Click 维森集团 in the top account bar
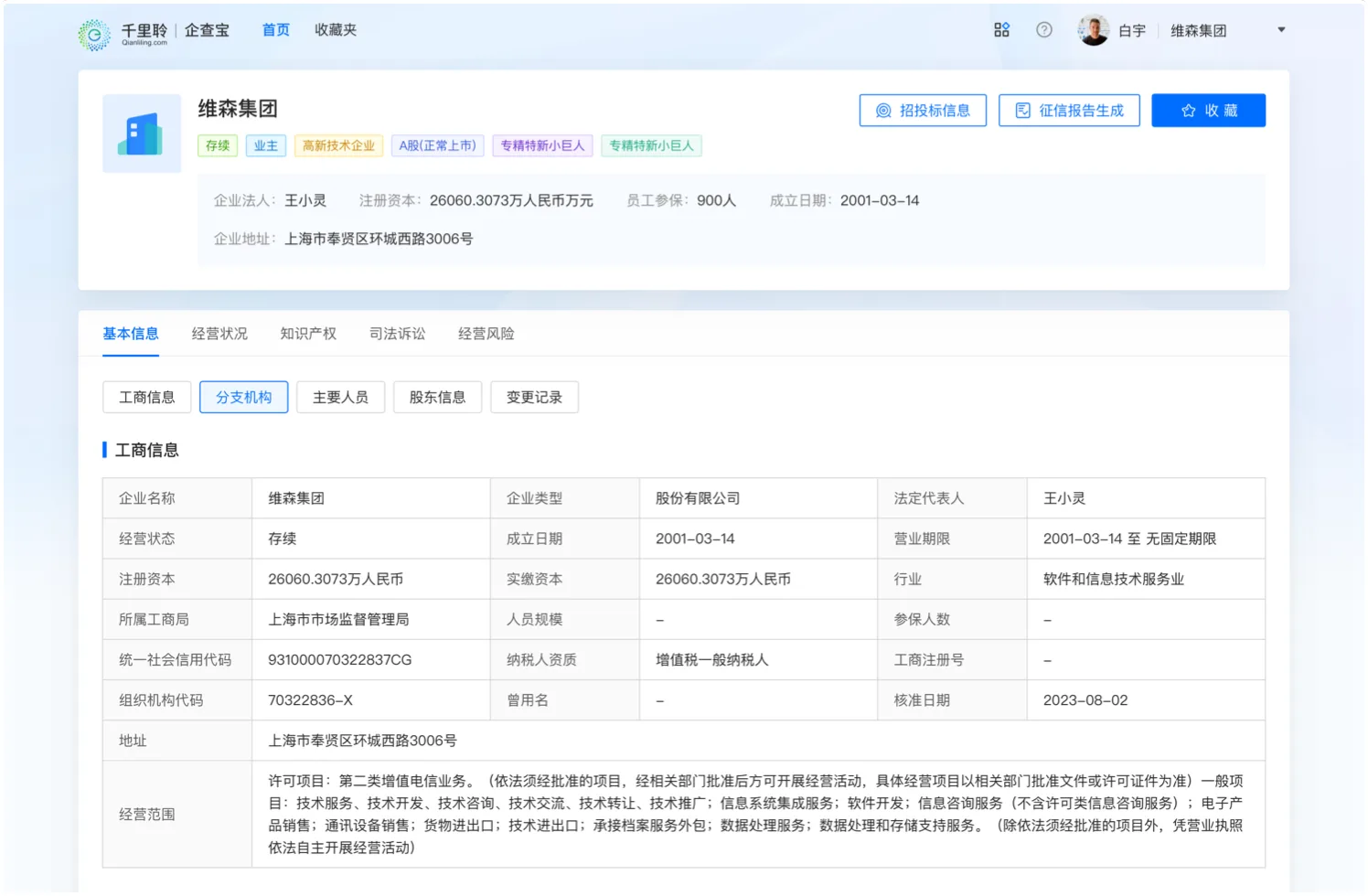 tap(1199, 31)
